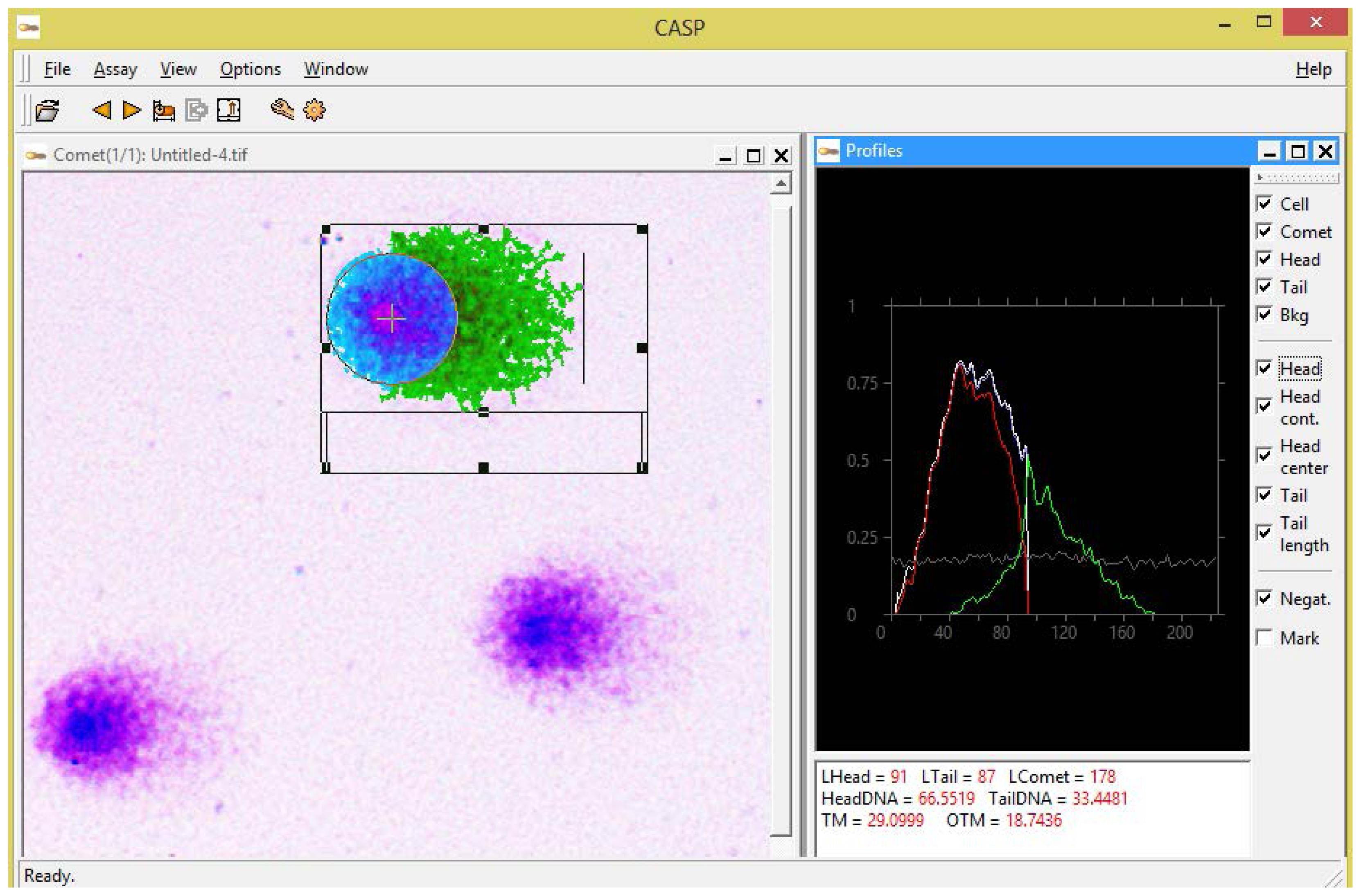Disable the Negat. checkbox

(1264, 599)
